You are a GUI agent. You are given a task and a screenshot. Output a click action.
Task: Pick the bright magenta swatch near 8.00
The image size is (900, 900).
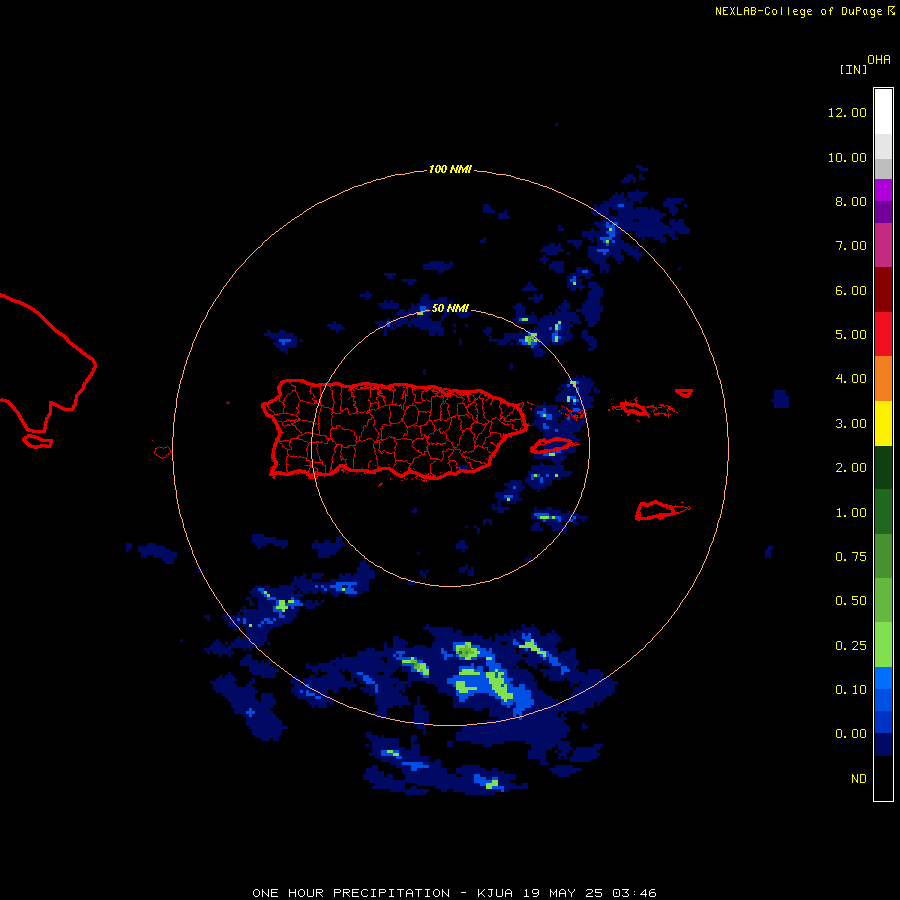pyautogui.click(x=883, y=190)
